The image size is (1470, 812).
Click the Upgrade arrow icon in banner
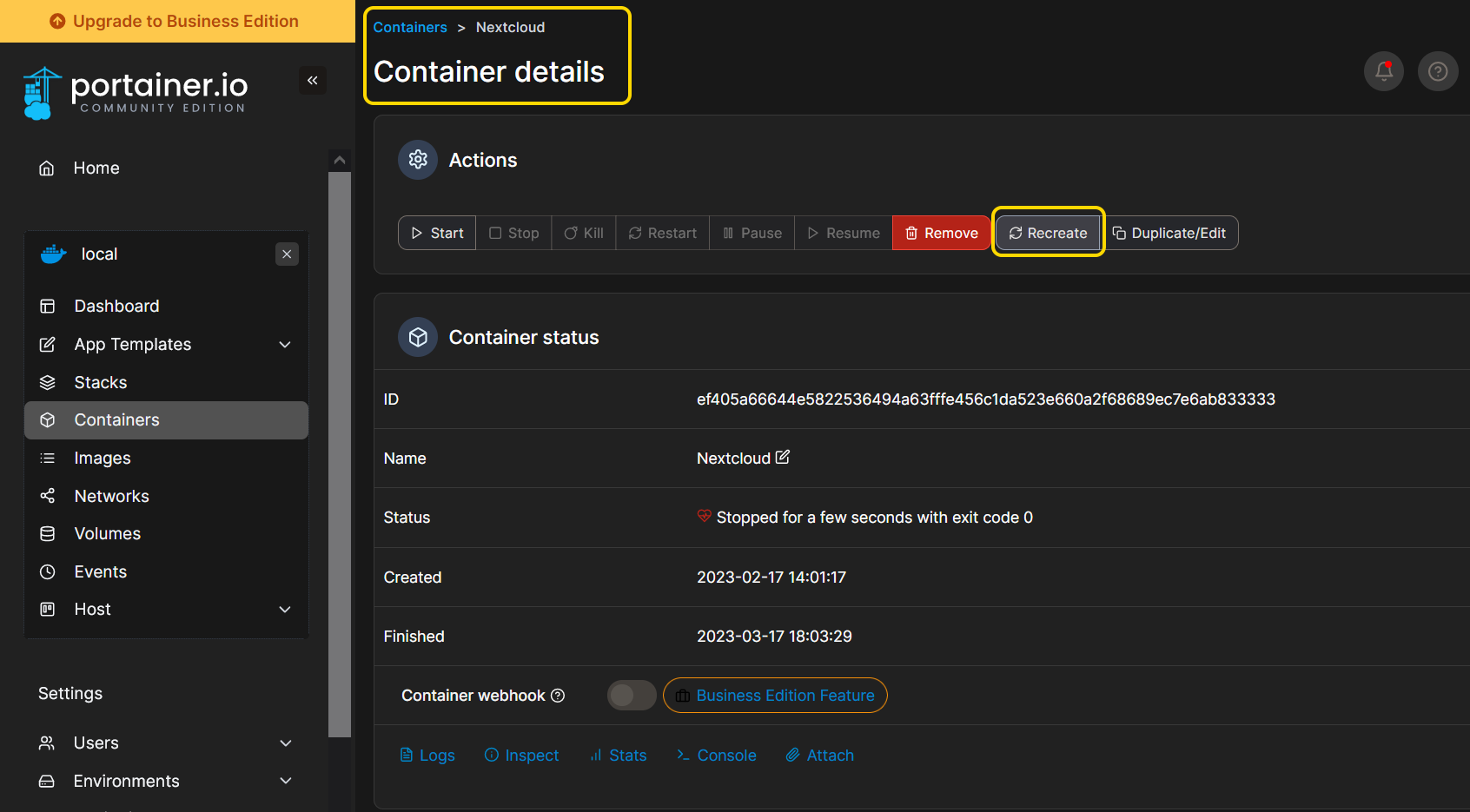[57, 21]
